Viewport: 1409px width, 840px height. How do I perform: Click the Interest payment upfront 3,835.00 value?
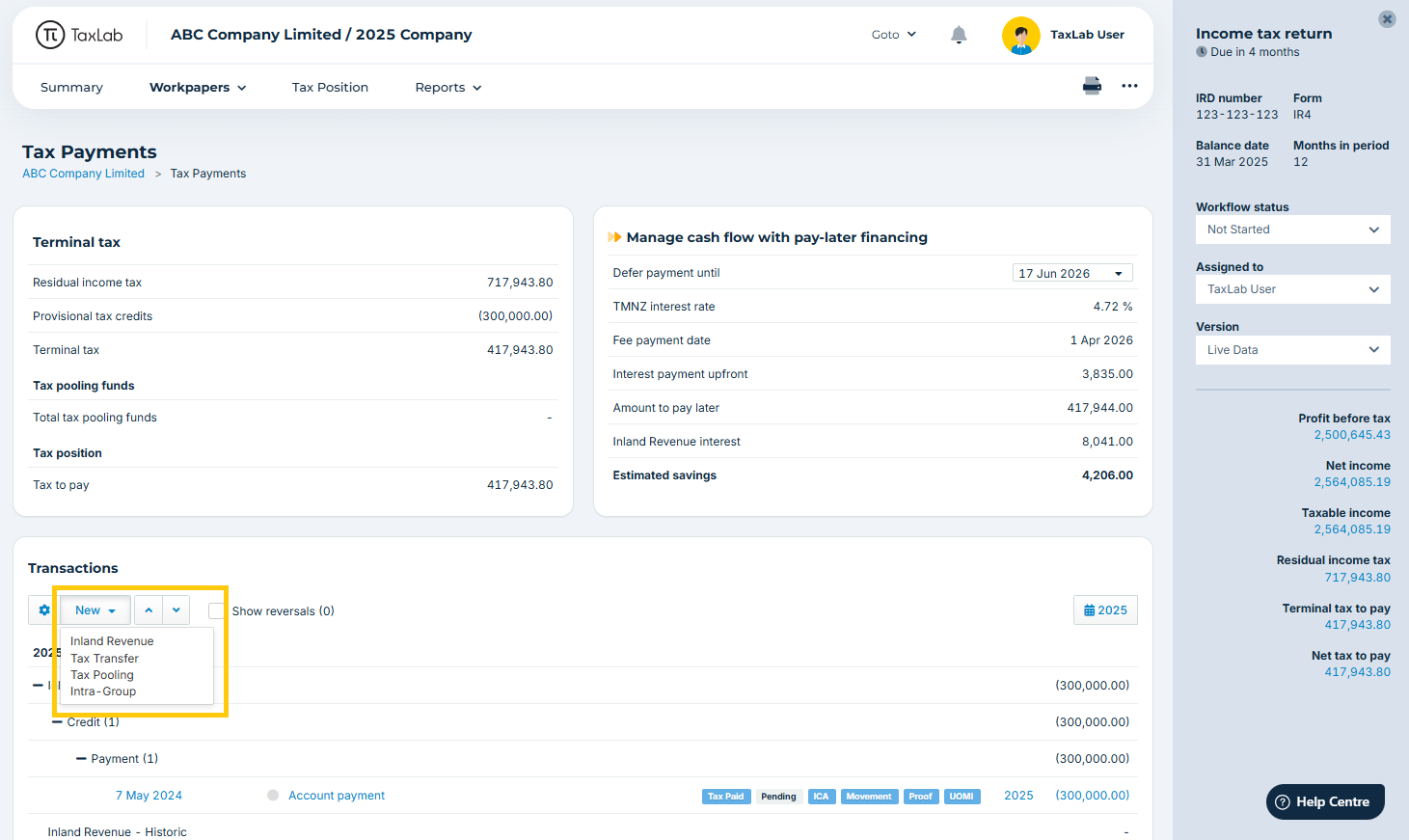1107,374
